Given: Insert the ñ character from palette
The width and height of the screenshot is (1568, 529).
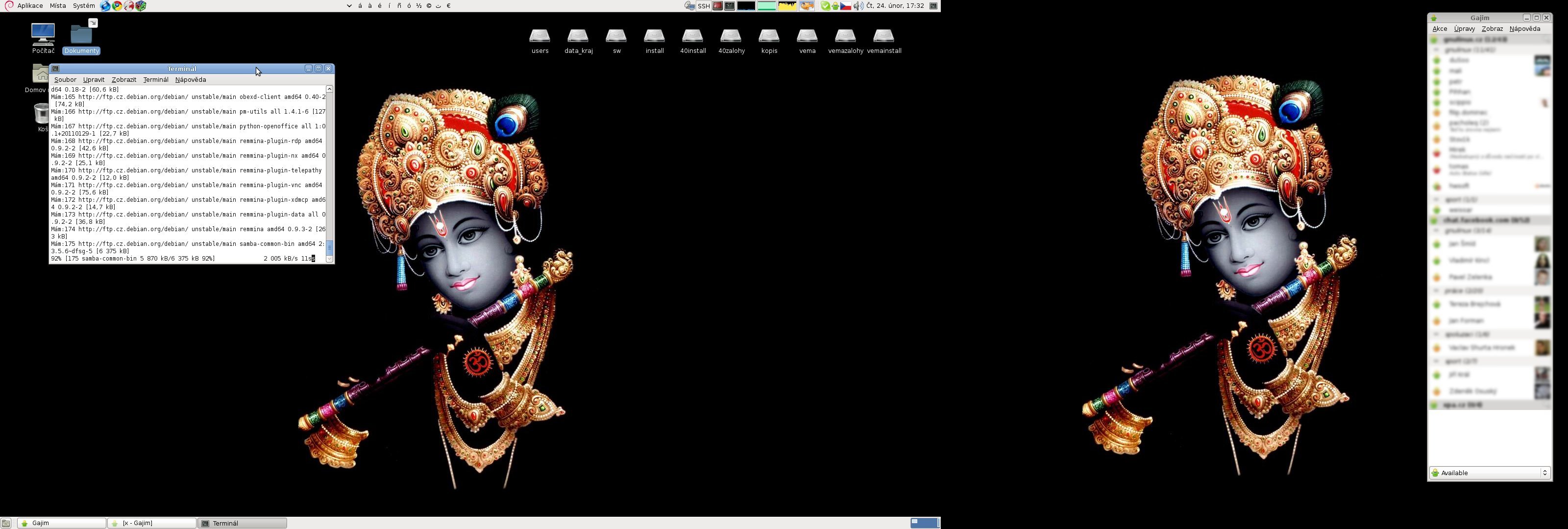Looking at the screenshot, I should [x=399, y=6].
